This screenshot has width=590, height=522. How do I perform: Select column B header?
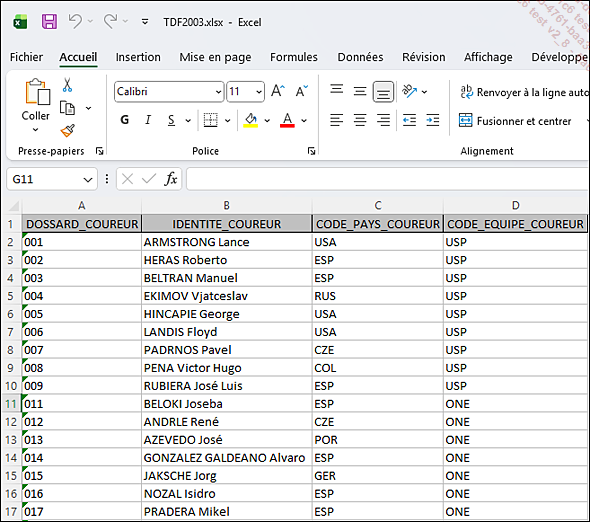tap(227, 205)
